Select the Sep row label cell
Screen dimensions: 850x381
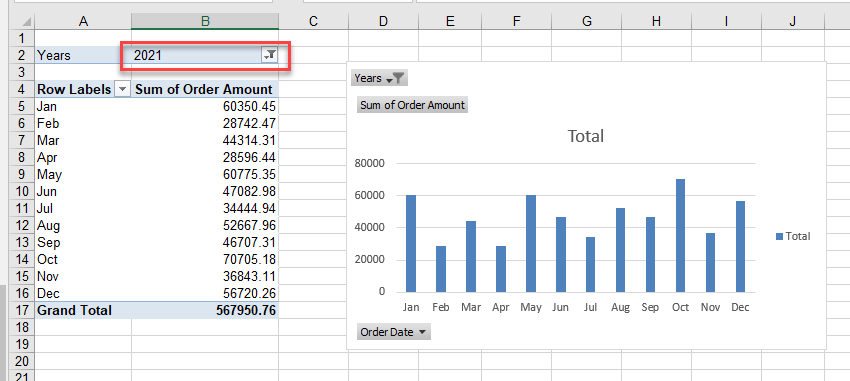[83, 242]
